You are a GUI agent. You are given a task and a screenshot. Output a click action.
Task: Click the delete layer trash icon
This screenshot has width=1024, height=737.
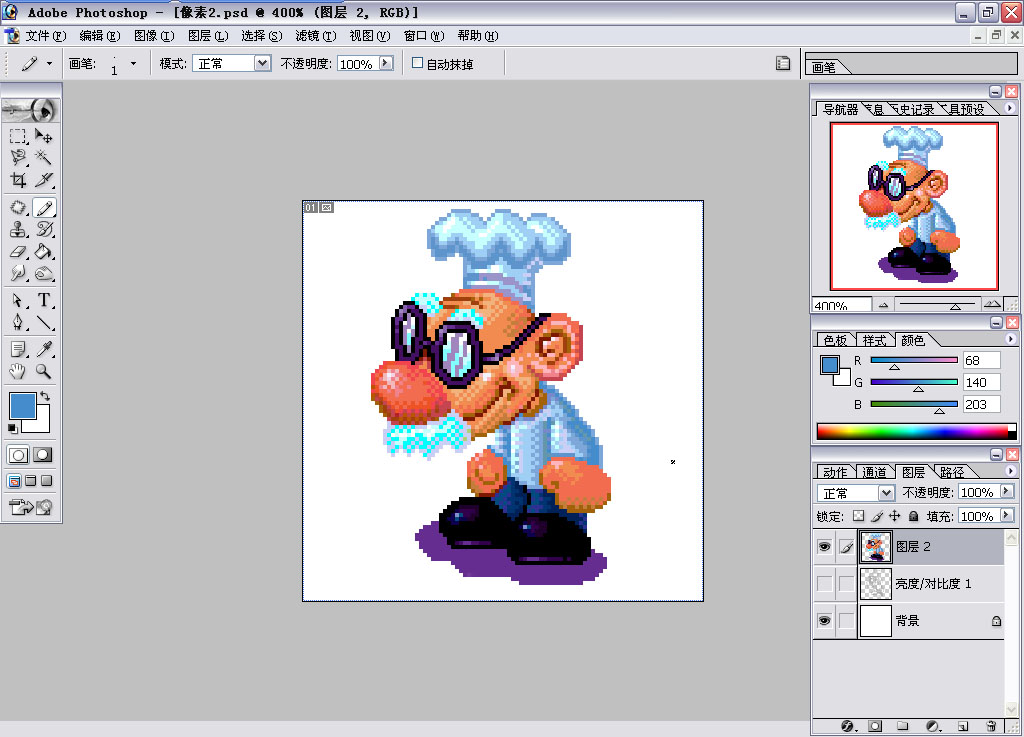(991, 726)
